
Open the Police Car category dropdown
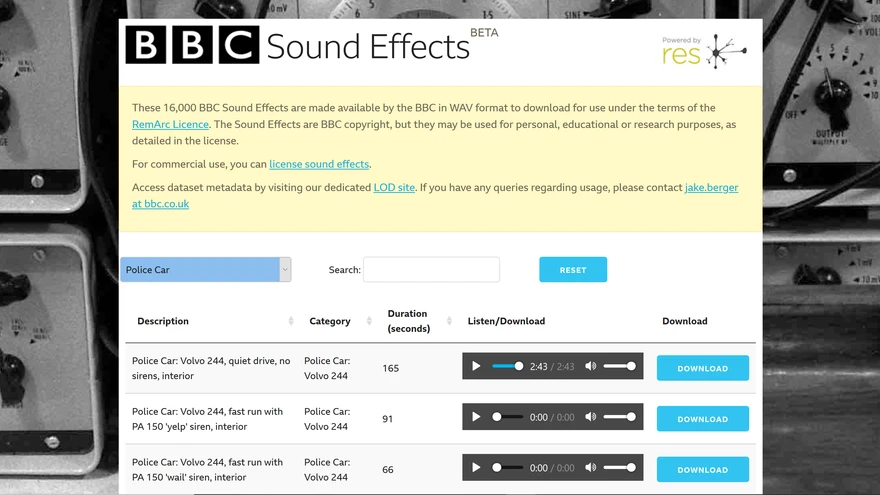(x=205, y=269)
